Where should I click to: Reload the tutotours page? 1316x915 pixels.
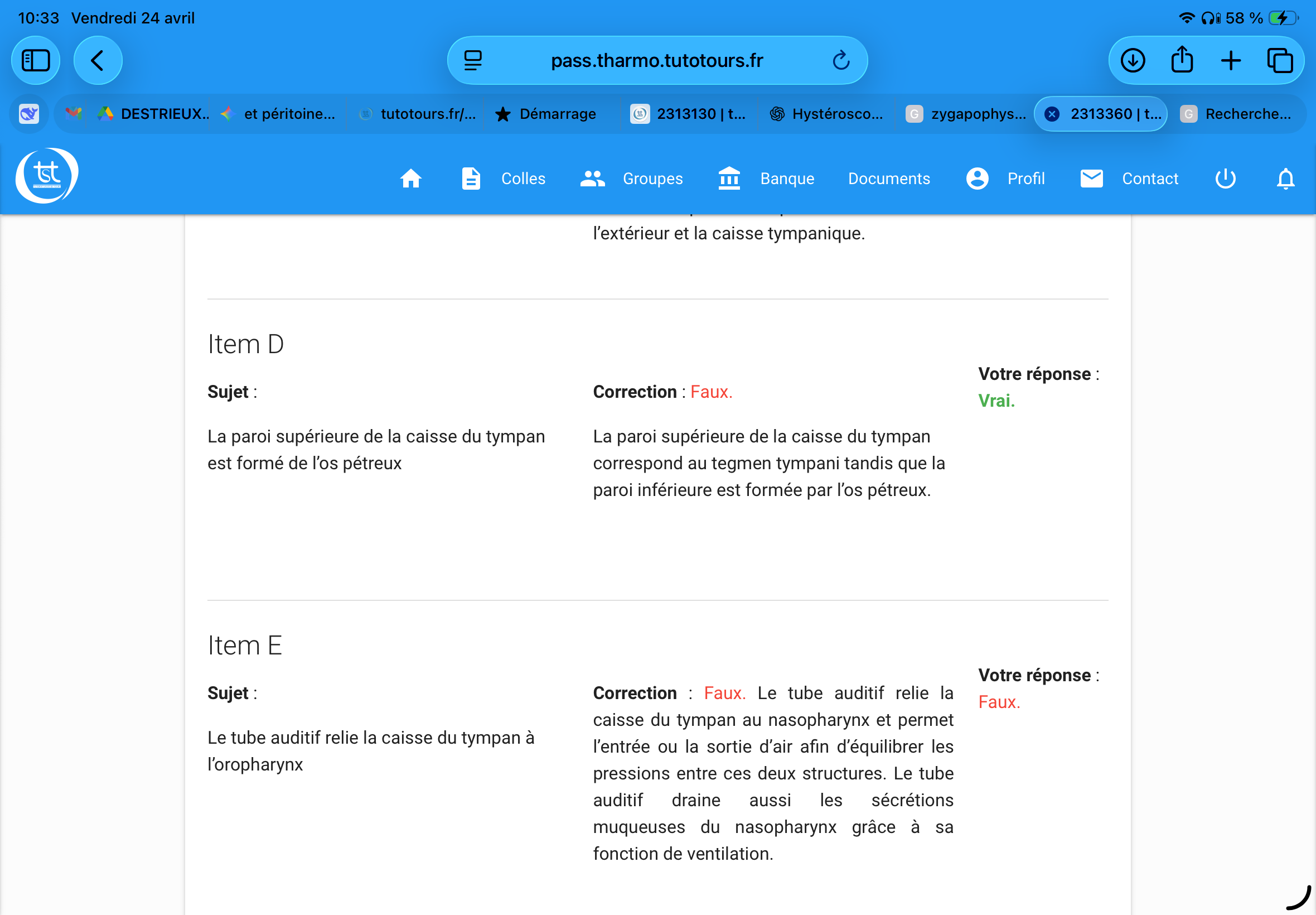click(x=840, y=60)
